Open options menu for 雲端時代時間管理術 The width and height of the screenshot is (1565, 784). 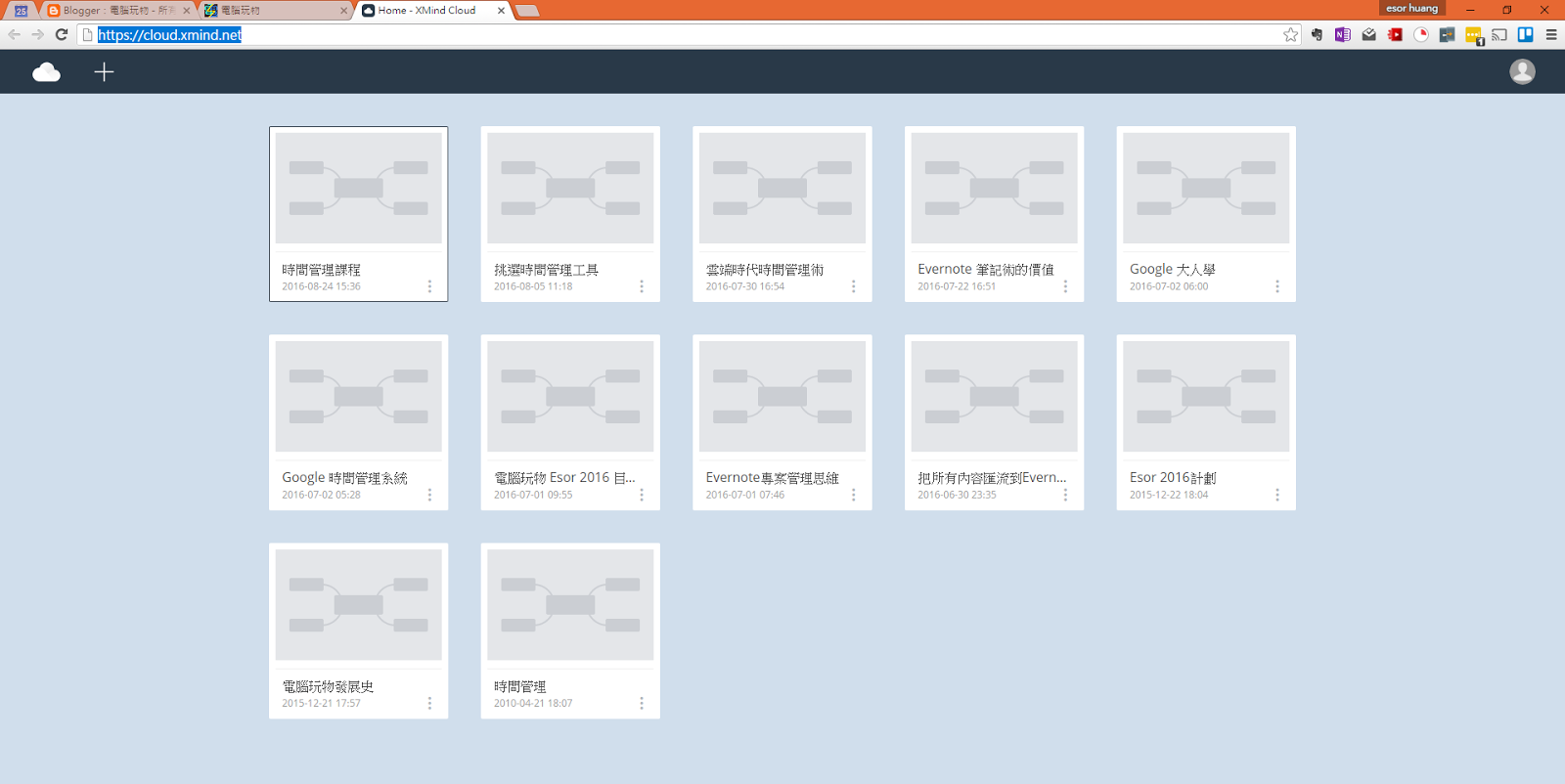(x=853, y=286)
